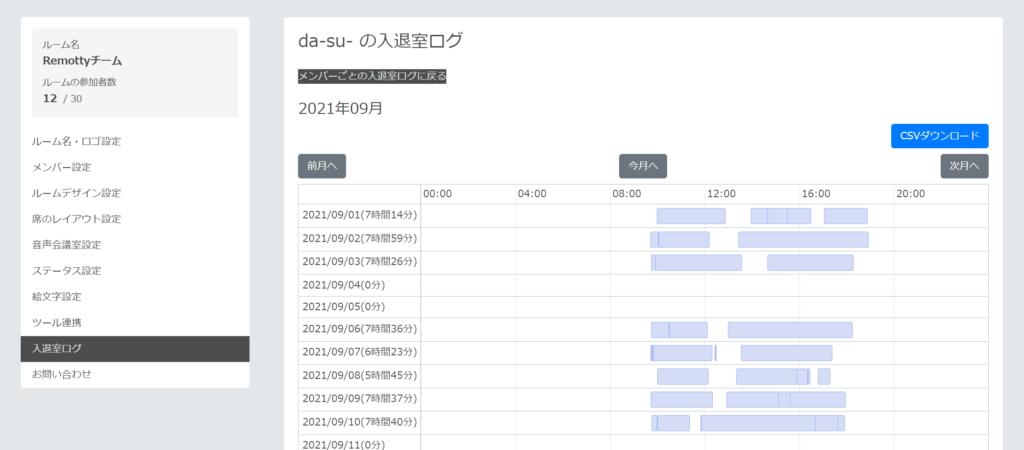
Task: Click afternoon session bar on 2021/09/06
Action: click(790, 330)
